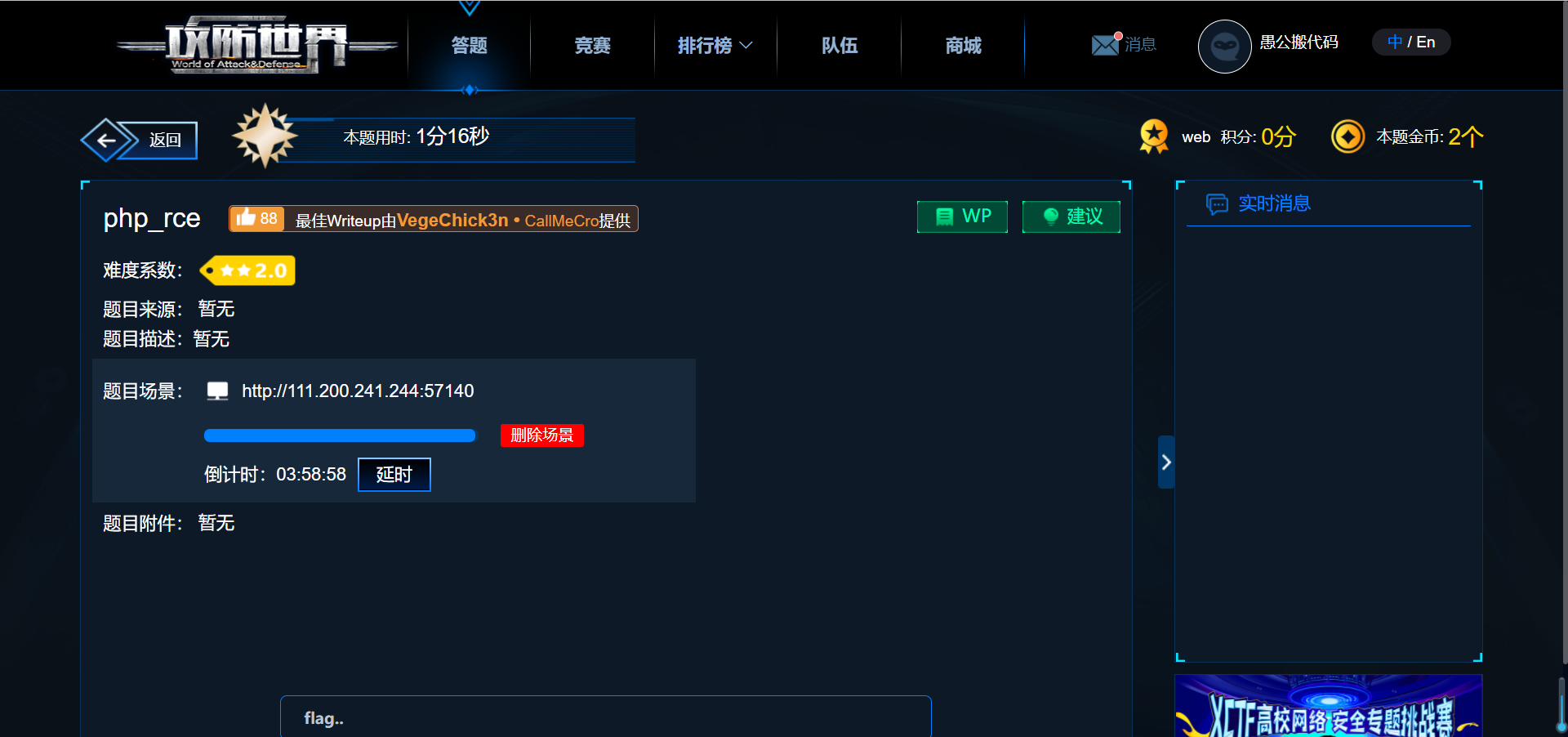Open the 商城 tab
This screenshot has width=1568, height=737.
coord(964,45)
